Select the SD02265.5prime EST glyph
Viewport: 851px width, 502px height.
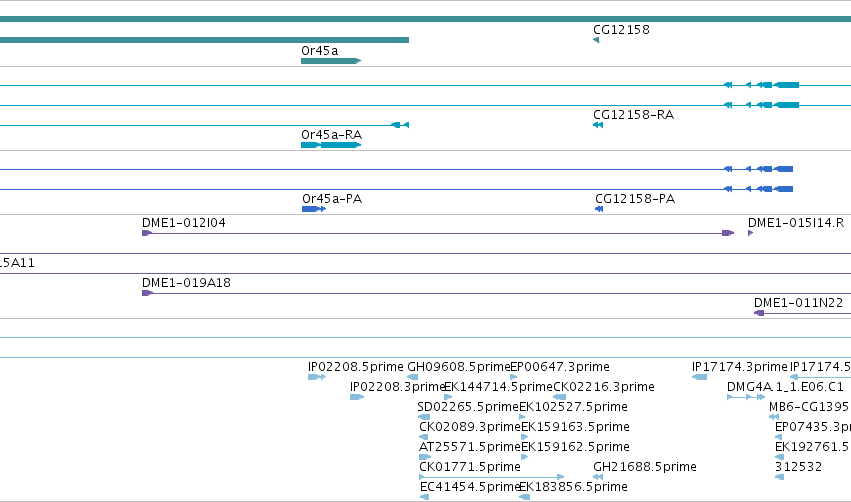click(424, 417)
